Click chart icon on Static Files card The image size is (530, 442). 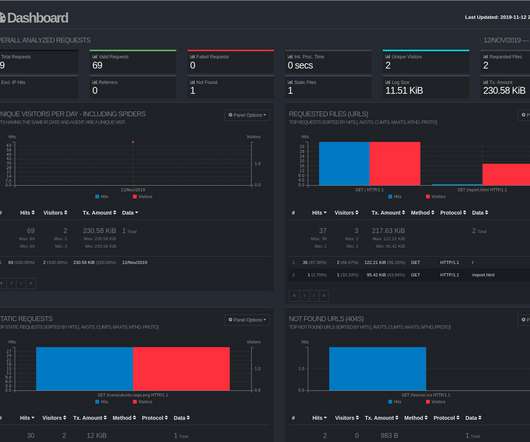point(290,82)
